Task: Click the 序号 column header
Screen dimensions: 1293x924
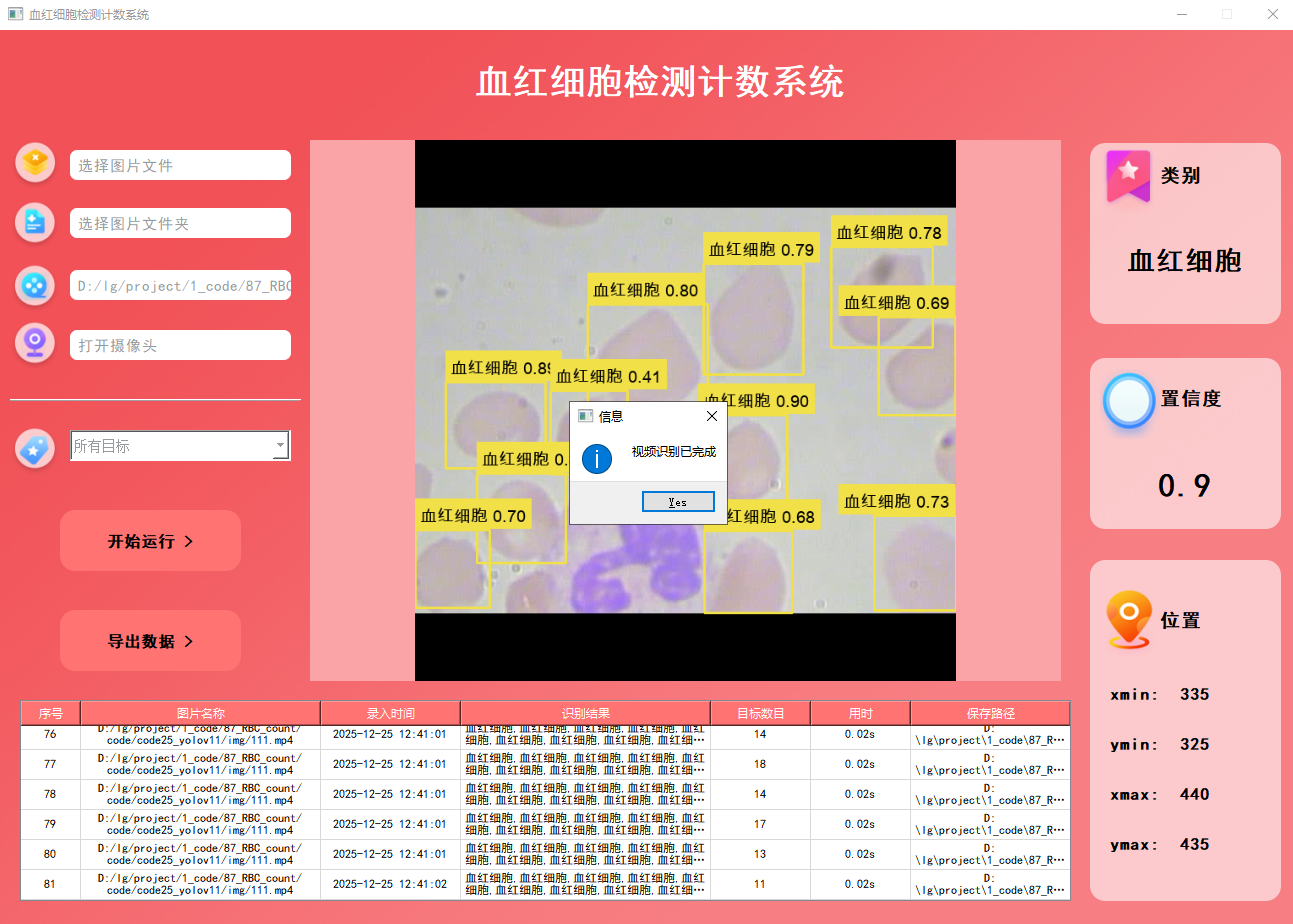Action: pyautogui.click(x=51, y=714)
